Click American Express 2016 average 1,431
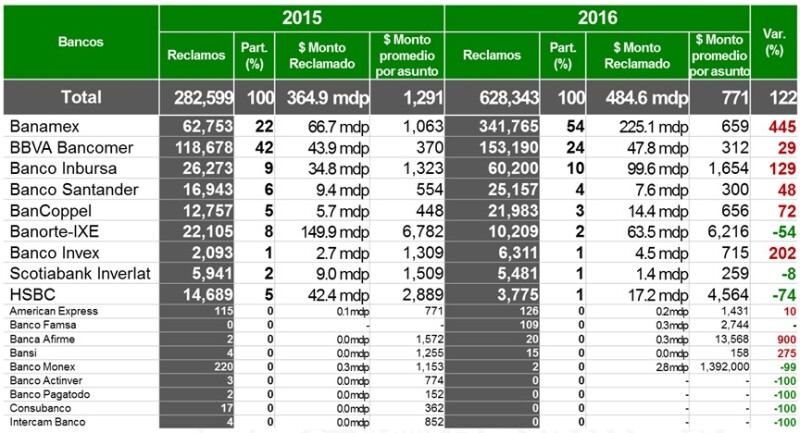The height and width of the screenshot is (433, 800). (735, 311)
